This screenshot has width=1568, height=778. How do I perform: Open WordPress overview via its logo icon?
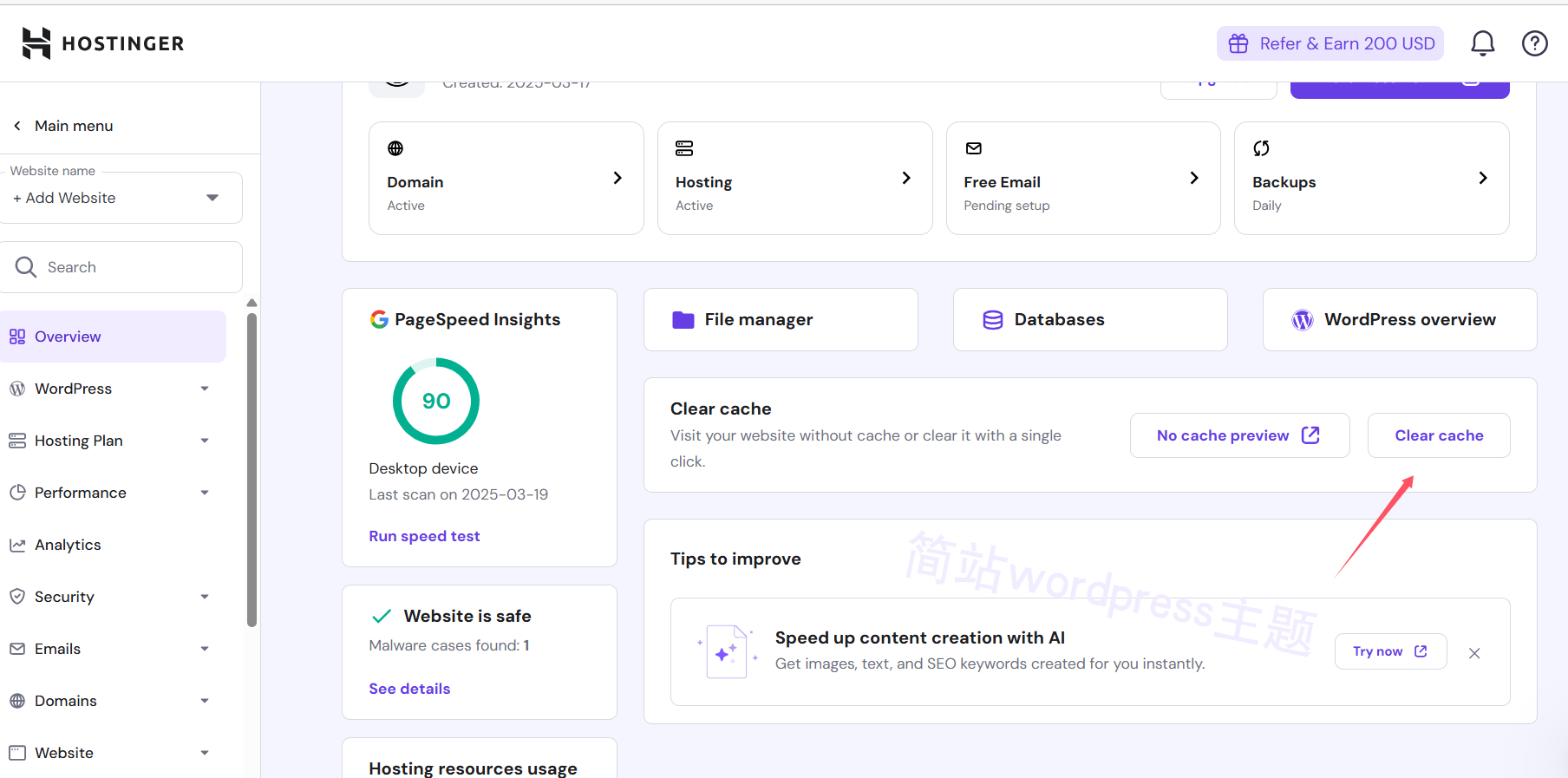click(x=1302, y=320)
